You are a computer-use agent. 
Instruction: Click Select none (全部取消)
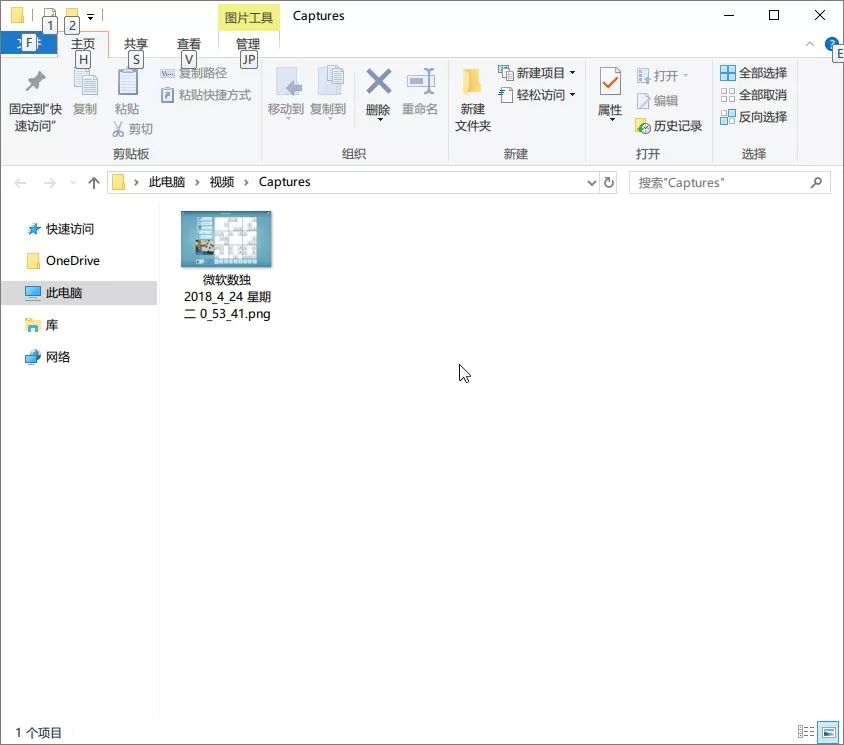(x=754, y=95)
